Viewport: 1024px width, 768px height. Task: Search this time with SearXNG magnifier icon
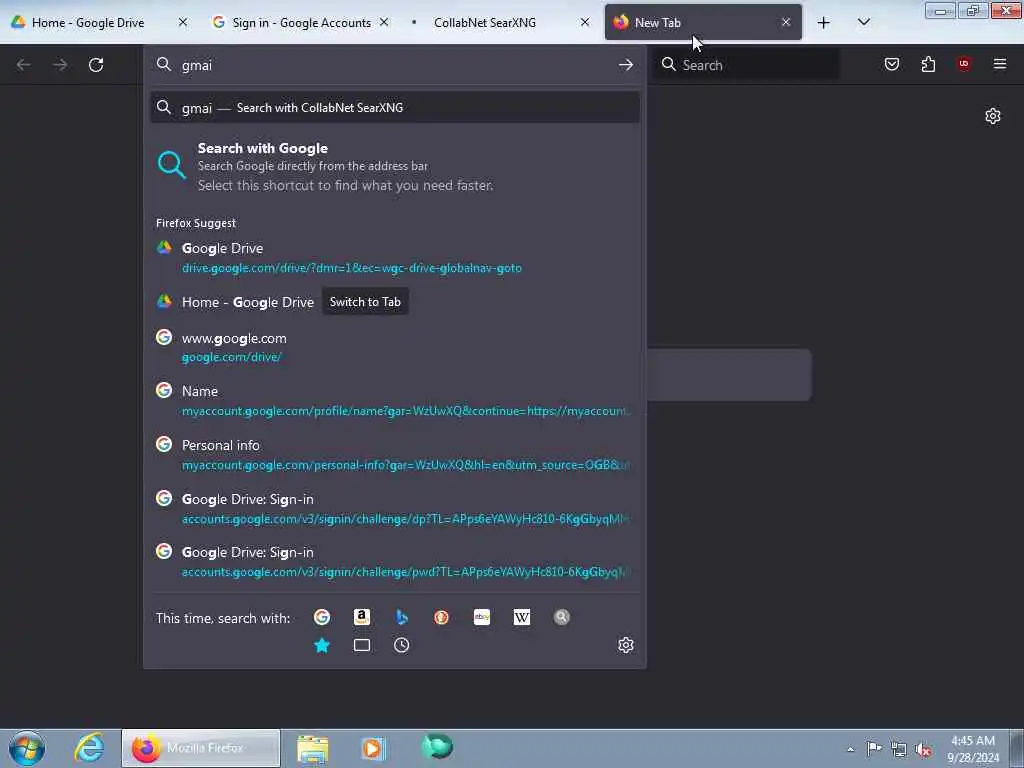click(562, 617)
